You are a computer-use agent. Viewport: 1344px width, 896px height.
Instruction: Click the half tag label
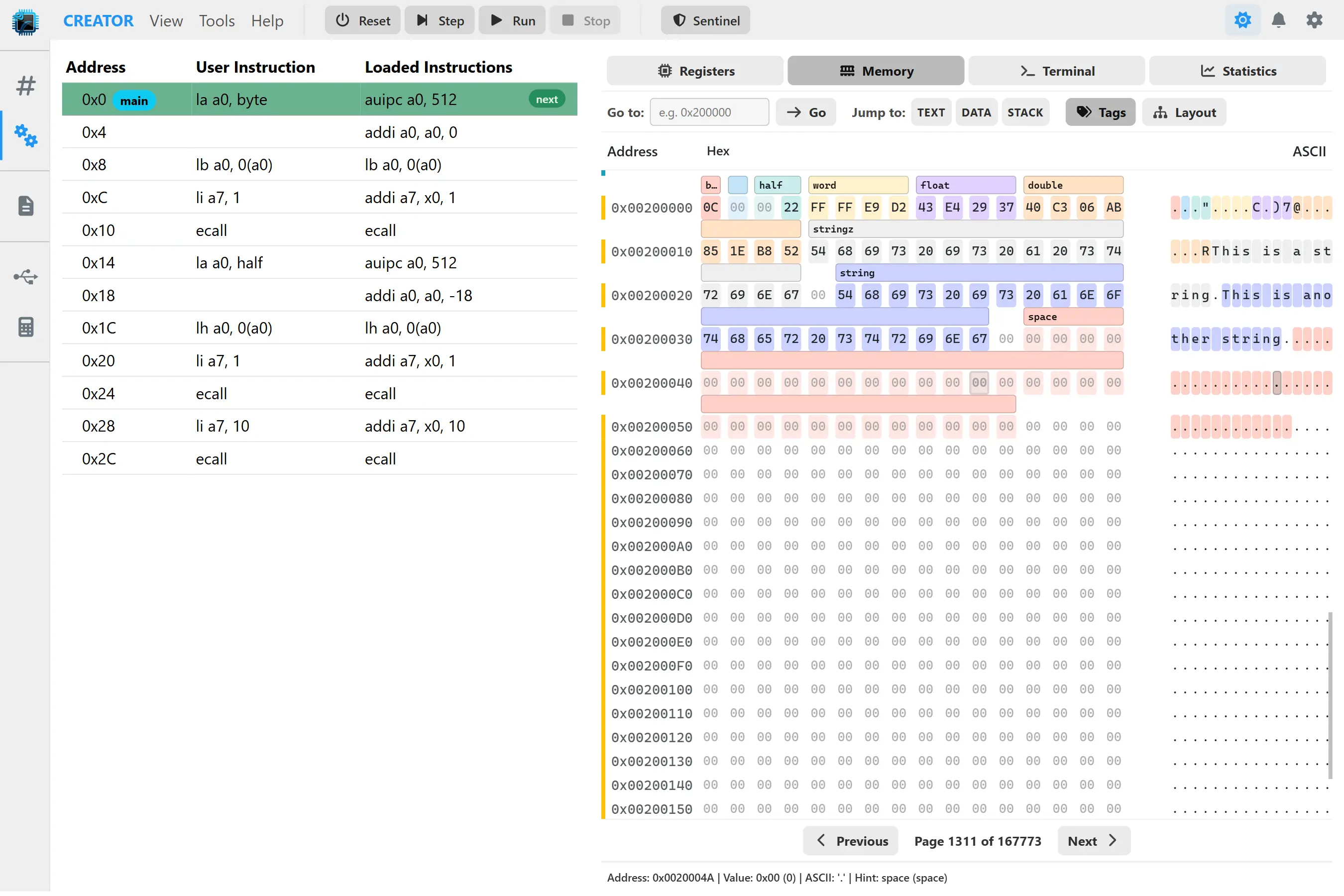tap(777, 185)
